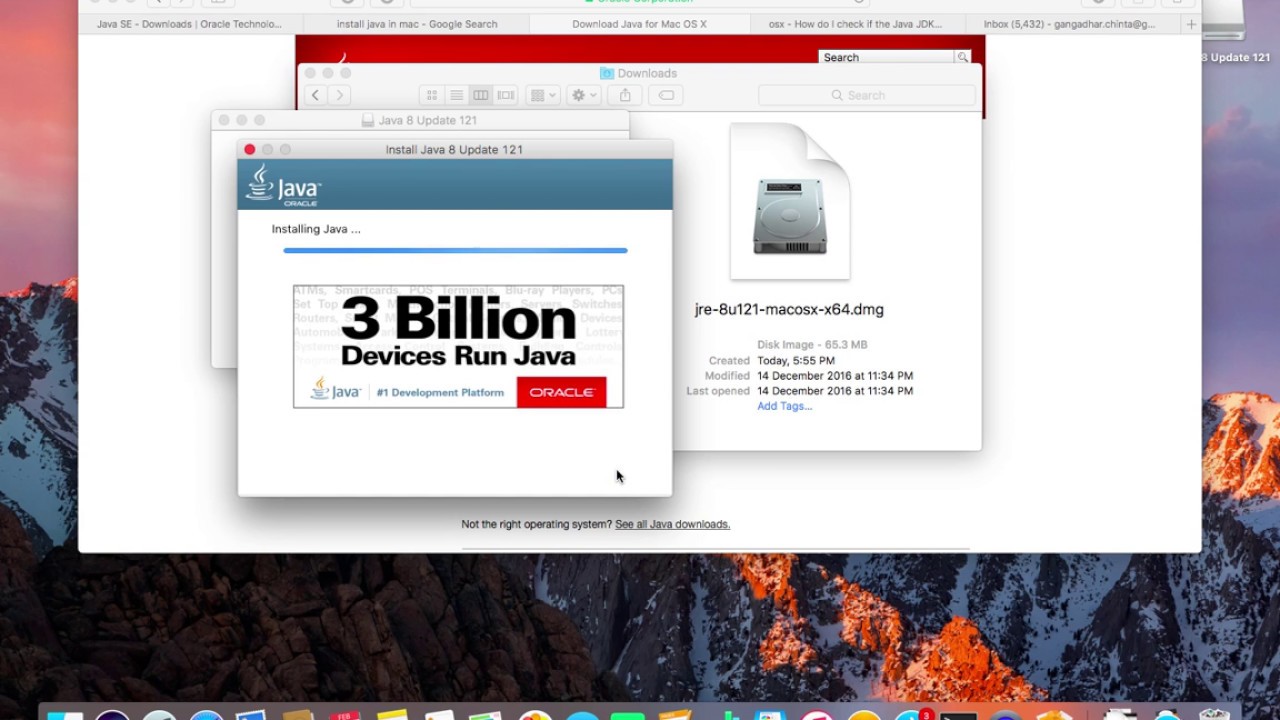This screenshot has width=1280, height=720.
Task: Click the Last opened date value
Action: point(835,391)
